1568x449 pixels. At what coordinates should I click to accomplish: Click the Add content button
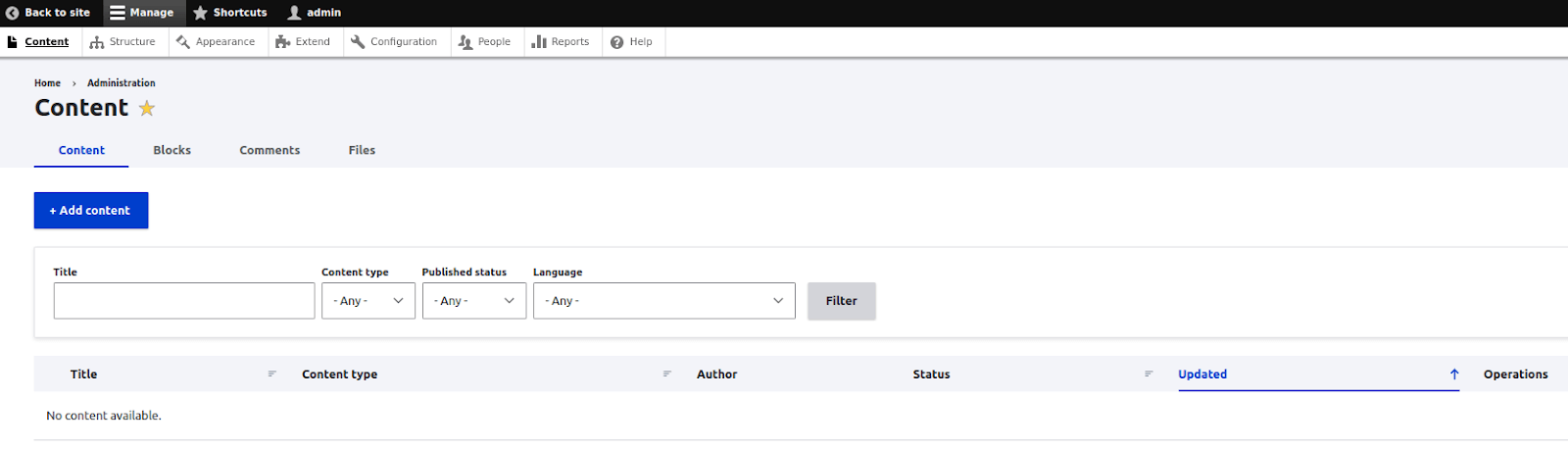click(x=90, y=211)
